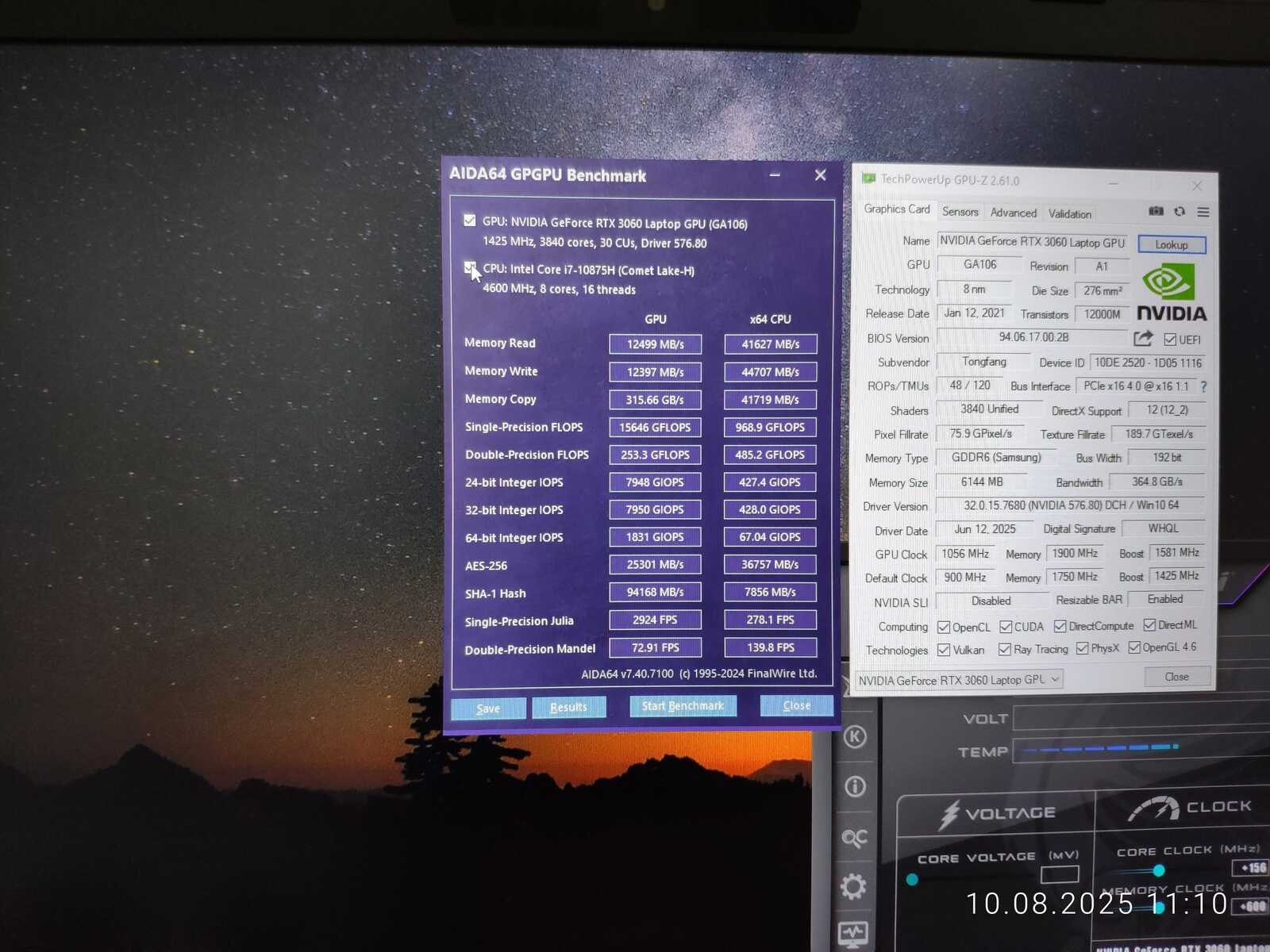Screen dimensions: 1270x952
Task: Toggle the OpenGL 4.6 checkbox
Action: point(1134,647)
